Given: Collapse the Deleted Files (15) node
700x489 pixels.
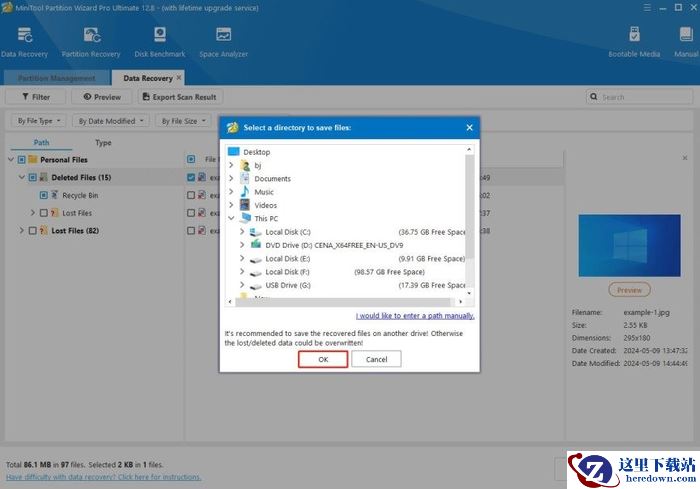Looking at the screenshot, I should [21, 177].
